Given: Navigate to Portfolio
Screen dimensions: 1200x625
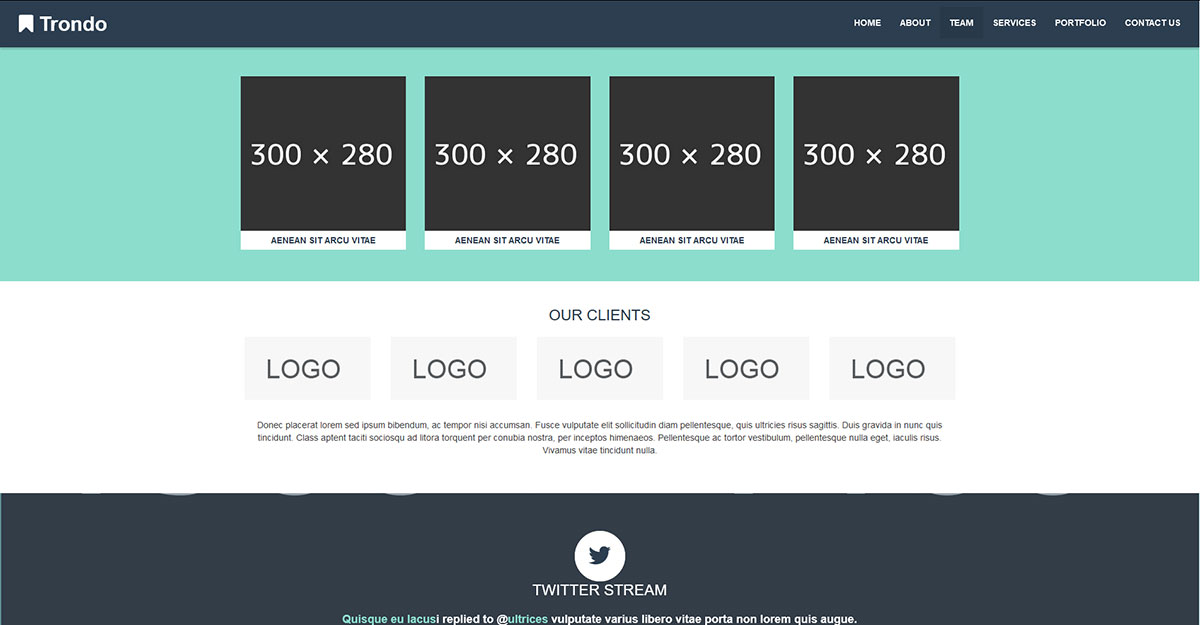Looking at the screenshot, I should pos(1080,23).
